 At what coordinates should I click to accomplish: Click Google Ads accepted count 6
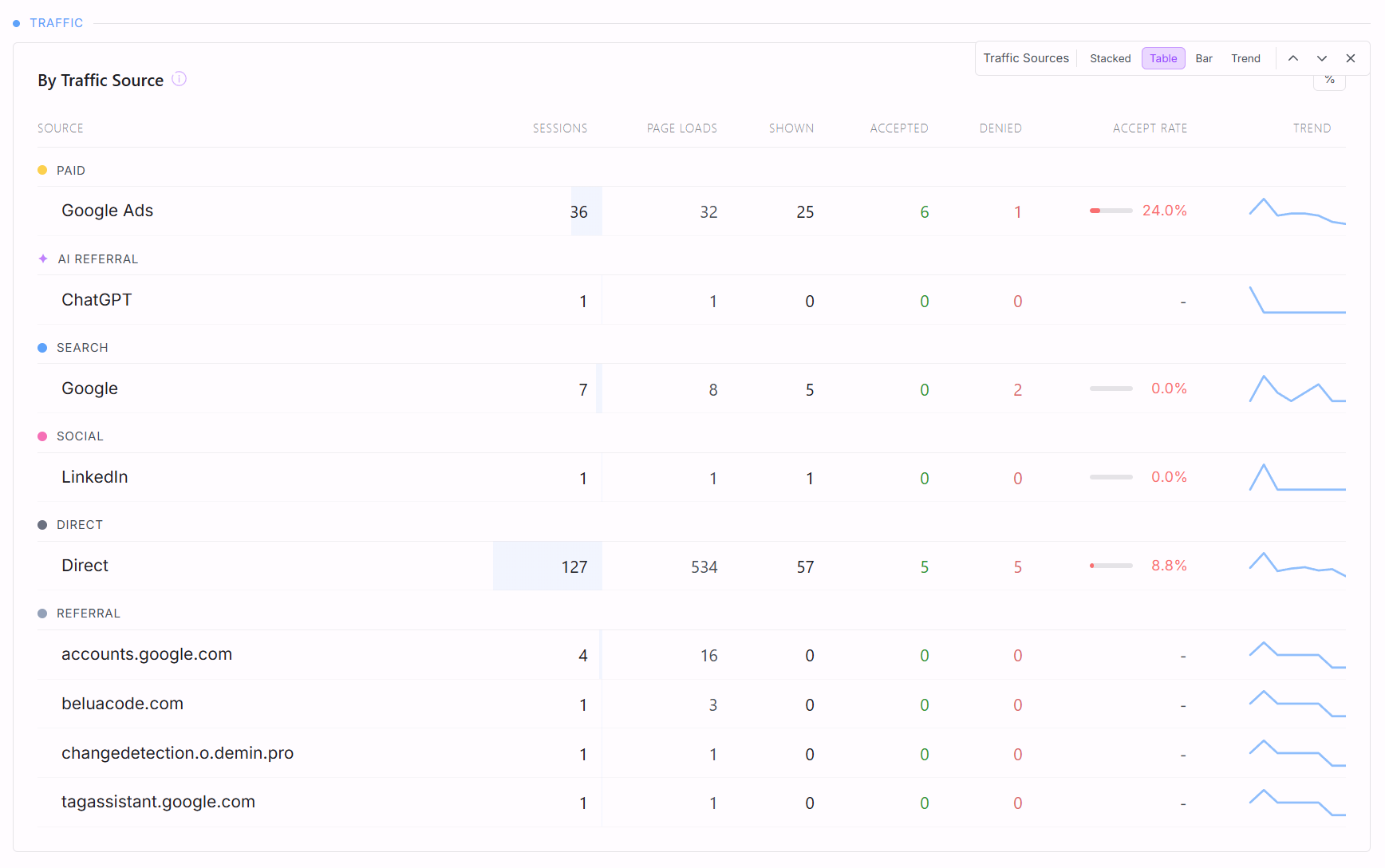coord(925,212)
